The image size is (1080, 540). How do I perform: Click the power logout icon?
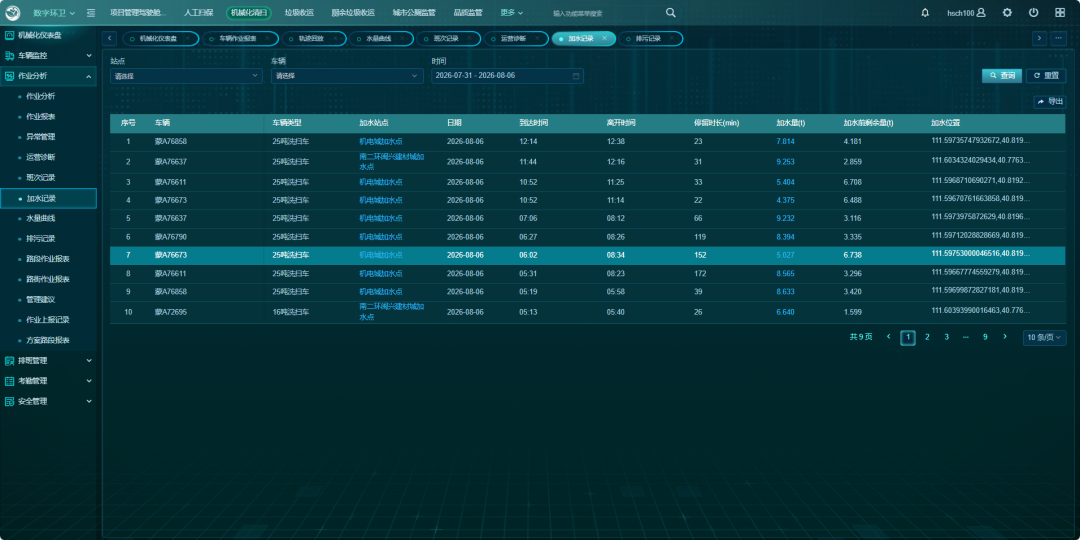click(x=1033, y=12)
